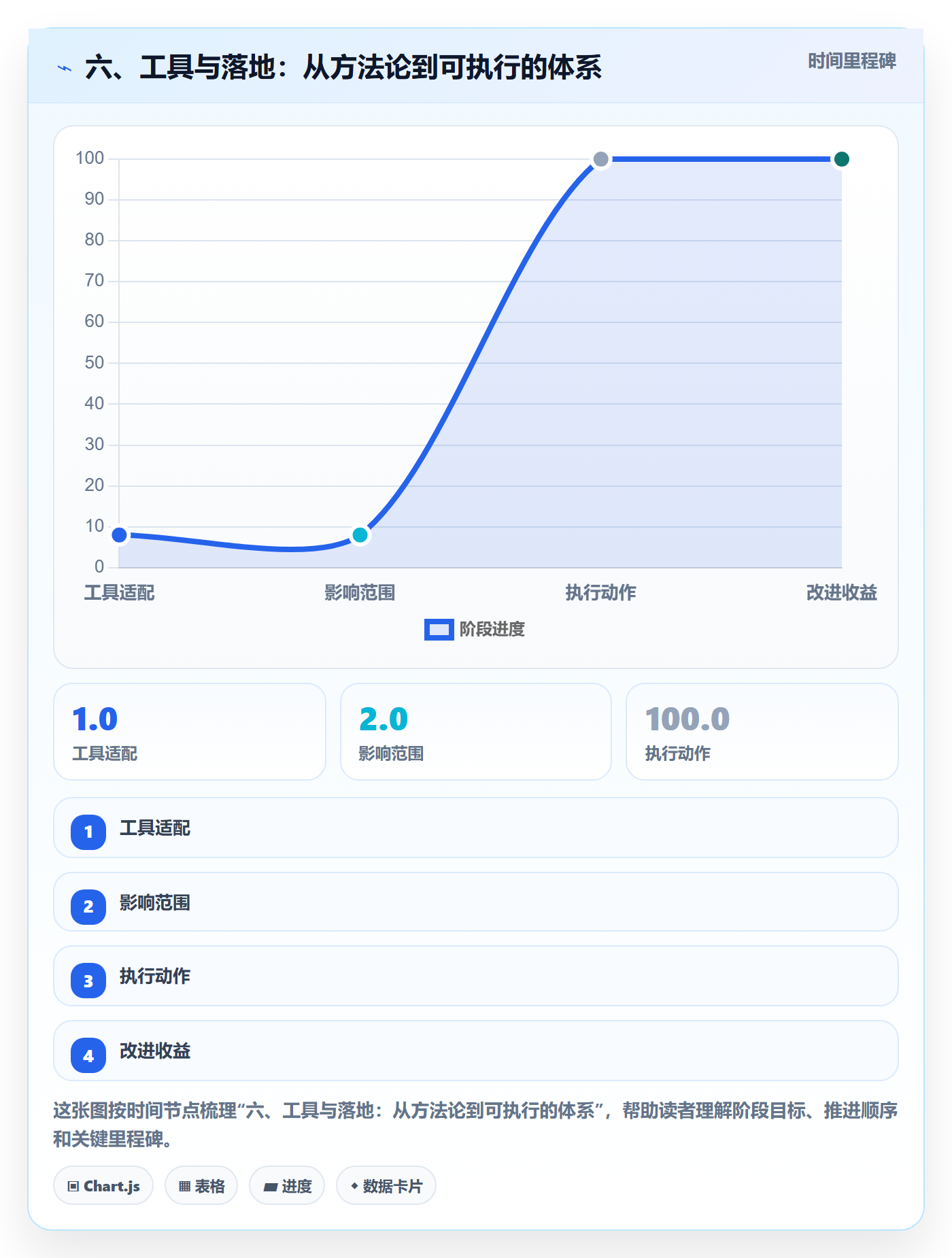952x1258 pixels.
Task: Click the 工具适配 x-axis label
Action: coord(120,593)
